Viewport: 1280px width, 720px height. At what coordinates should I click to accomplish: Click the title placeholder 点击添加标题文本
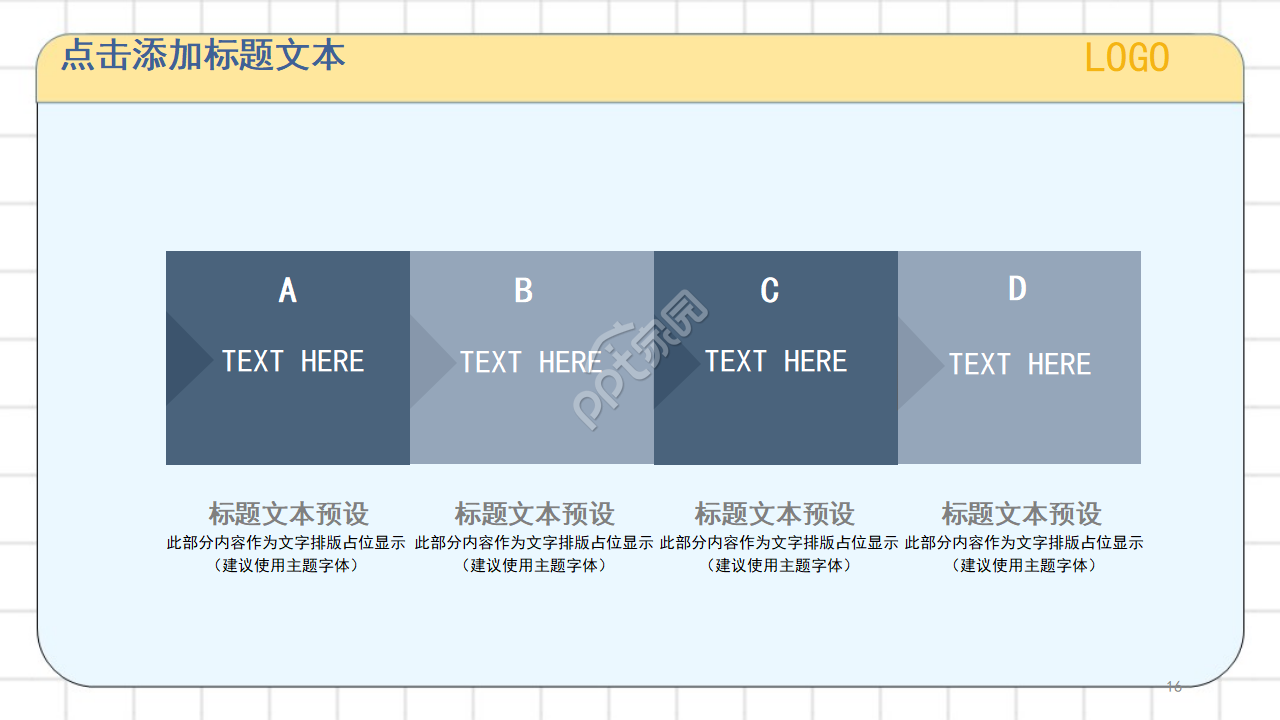point(203,55)
